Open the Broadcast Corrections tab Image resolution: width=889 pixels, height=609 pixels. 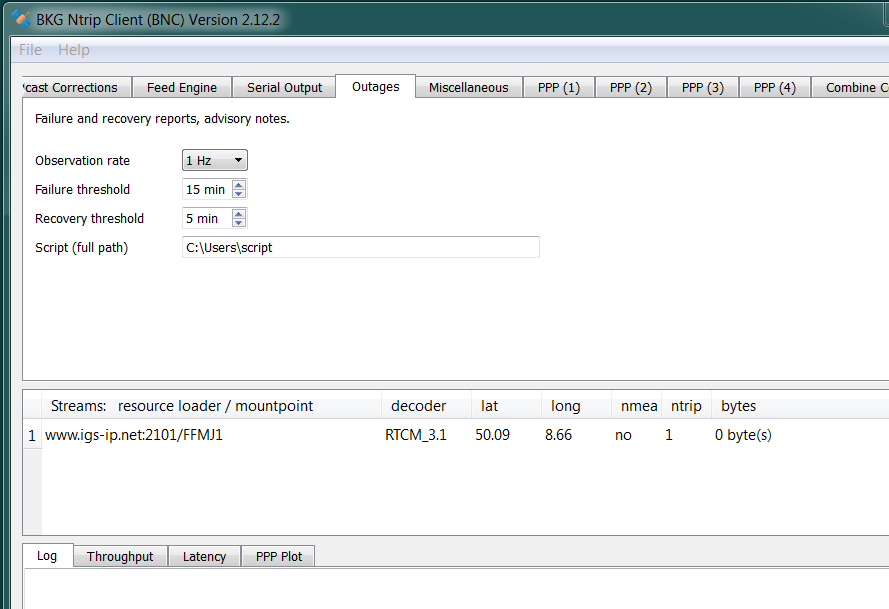[x=73, y=88]
